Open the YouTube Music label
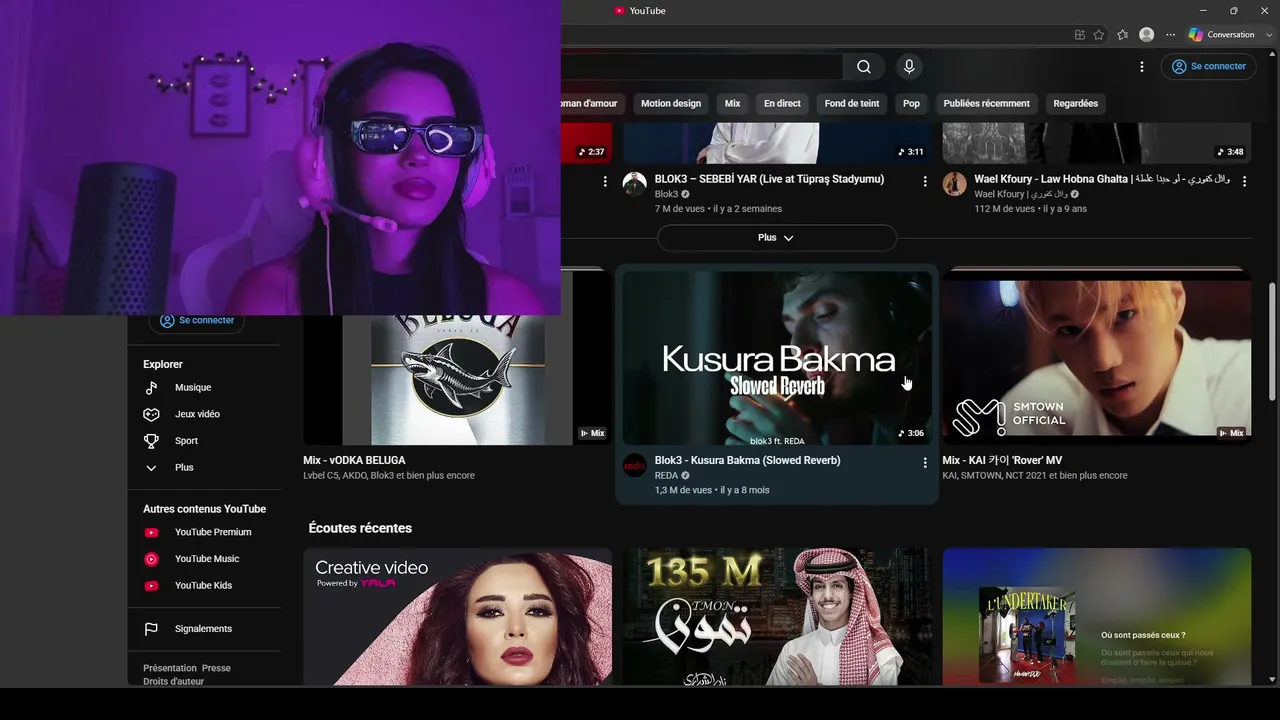Viewport: 1280px width, 720px height. (x=207, y=559)
